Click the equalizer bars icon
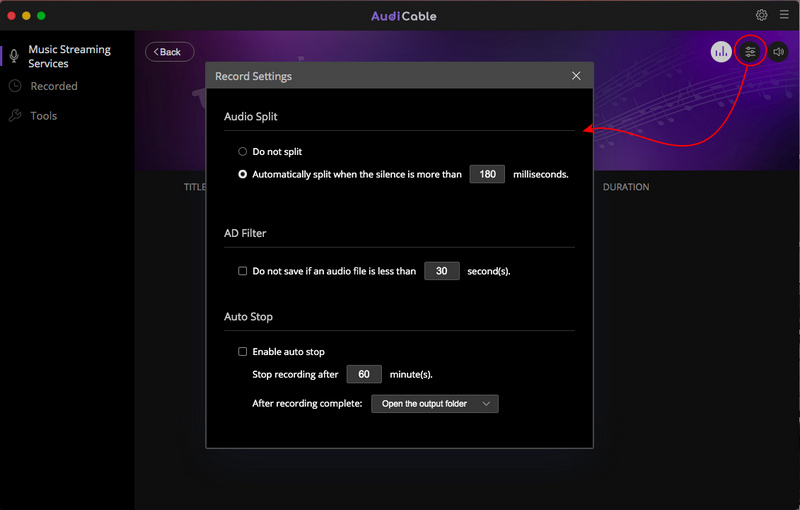The image size is (800, 510). [x=721, y=52]
